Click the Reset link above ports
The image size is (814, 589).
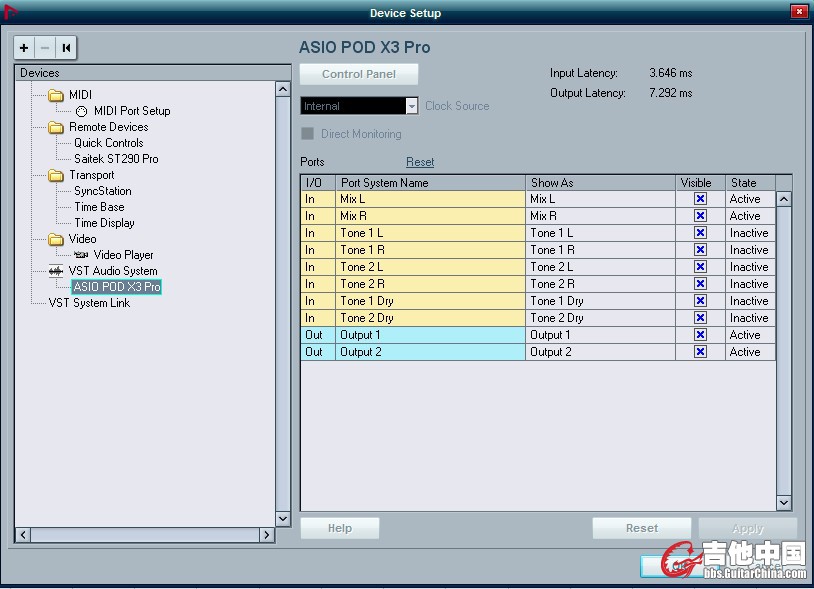coord(420,162)
